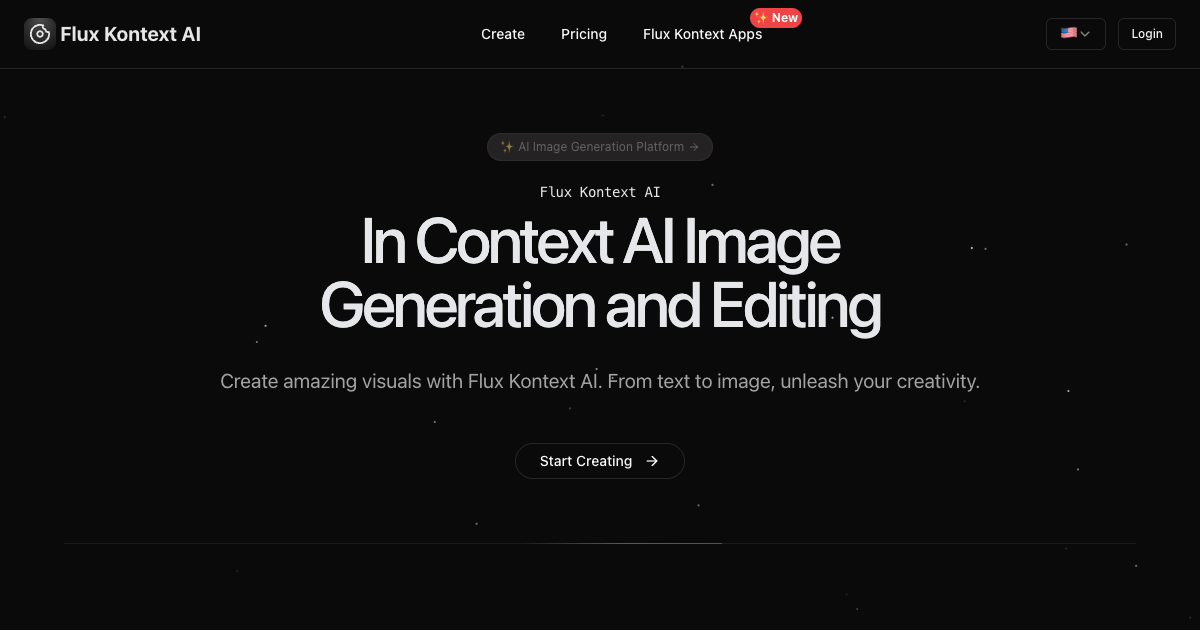Image resolution: width=1200 pixels, height=630 pixels.
Task: Open Pricing from the top navigation
Action: pyautogui.click(x=584, y=34)
